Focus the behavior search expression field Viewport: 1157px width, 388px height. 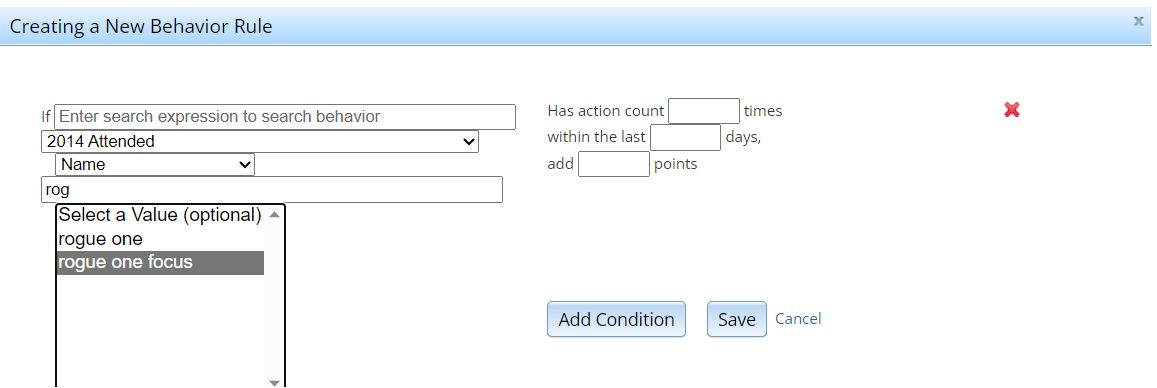click(285, 117)
